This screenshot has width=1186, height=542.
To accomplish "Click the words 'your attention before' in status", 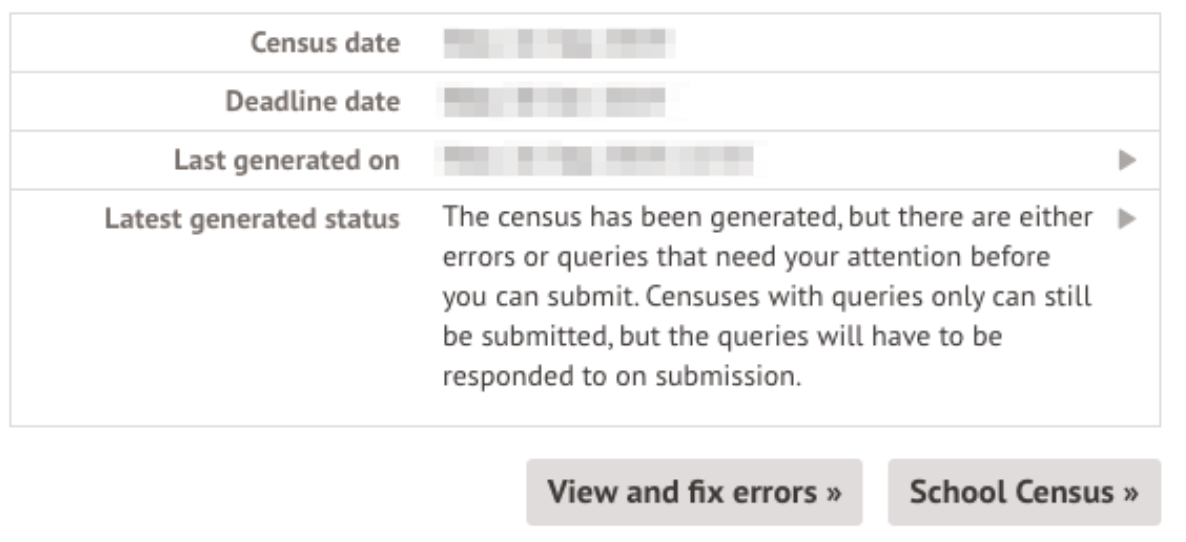I will (x=946, y=258).
